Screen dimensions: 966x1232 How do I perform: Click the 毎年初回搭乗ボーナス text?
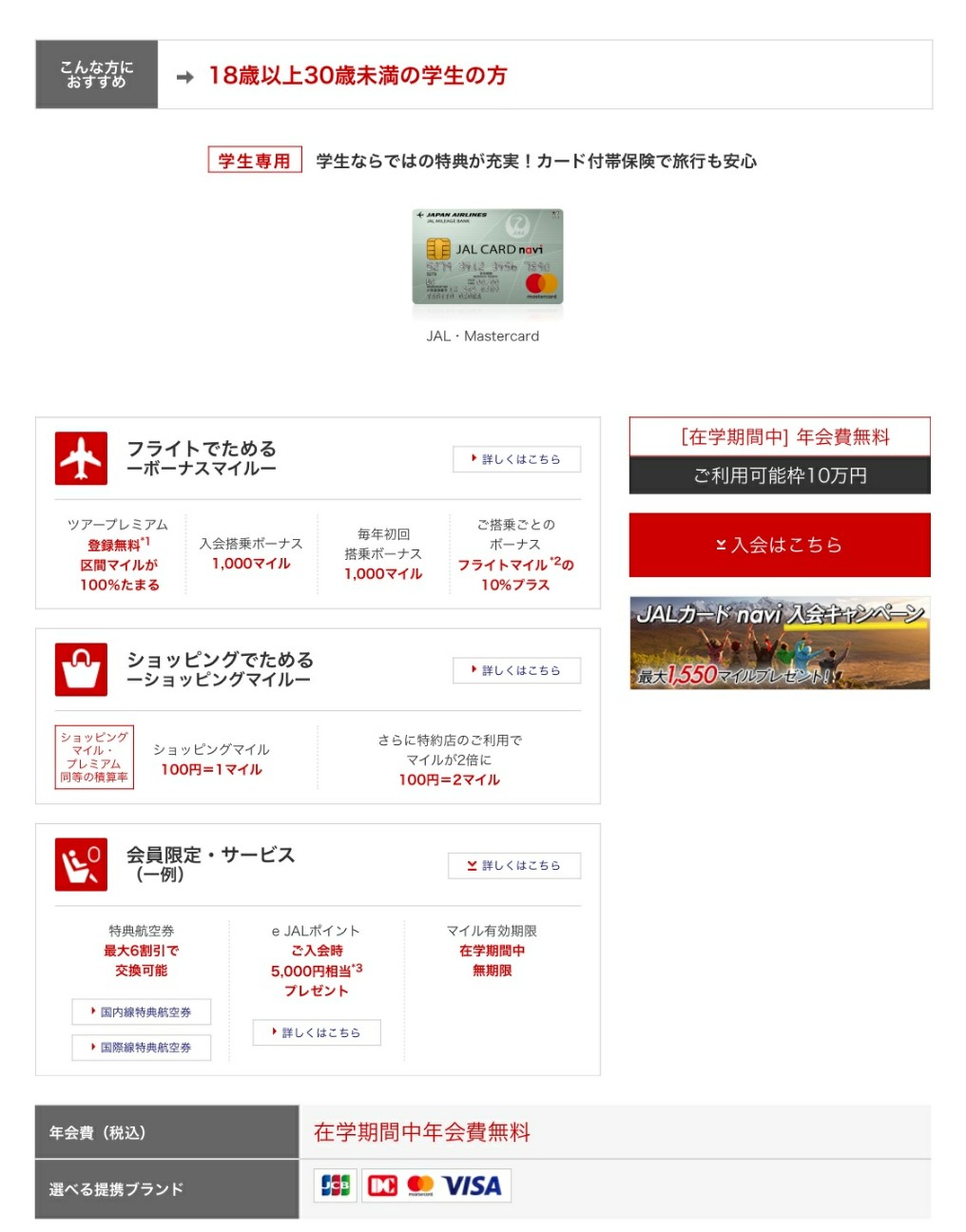point(383,544)
